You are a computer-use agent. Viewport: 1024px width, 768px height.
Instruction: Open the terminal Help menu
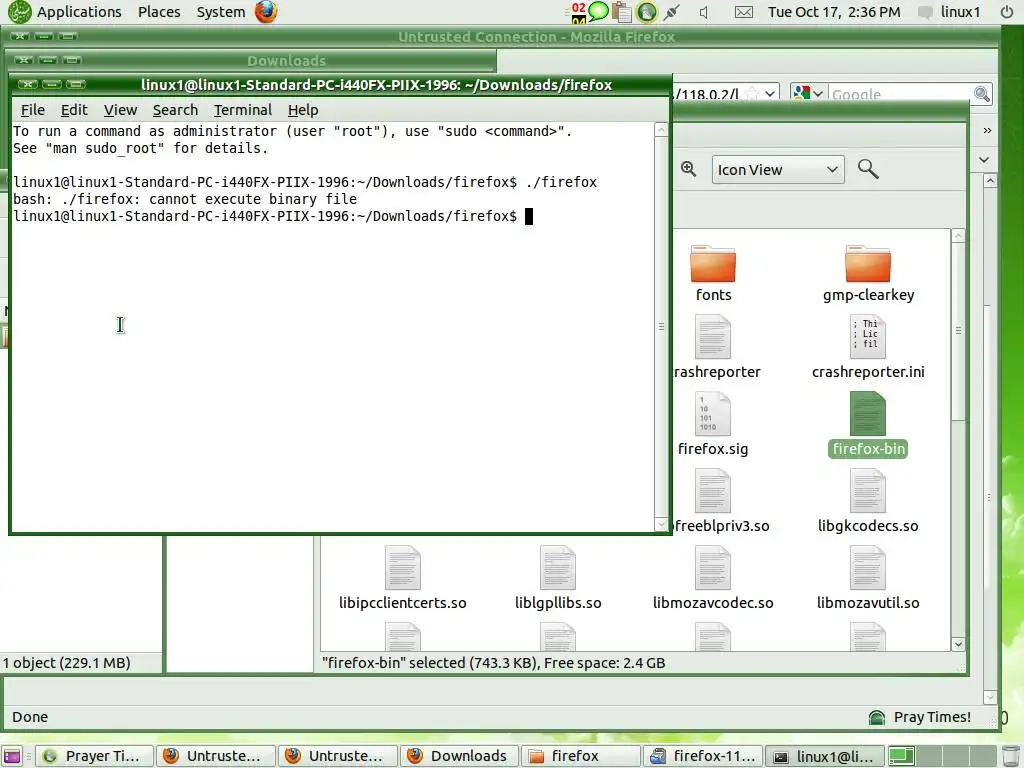pos(303,110)
